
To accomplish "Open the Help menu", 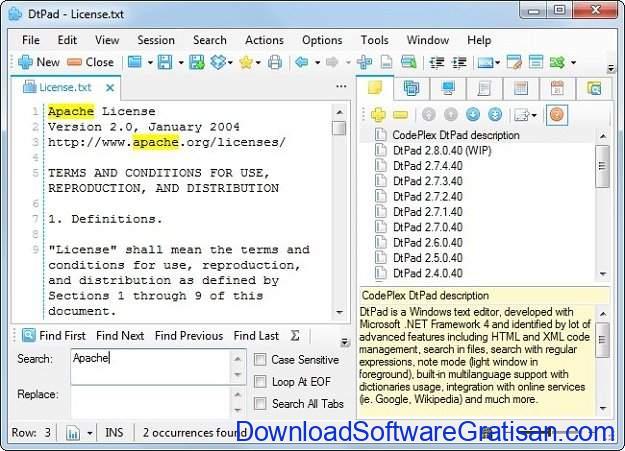I will click(479, 40).
